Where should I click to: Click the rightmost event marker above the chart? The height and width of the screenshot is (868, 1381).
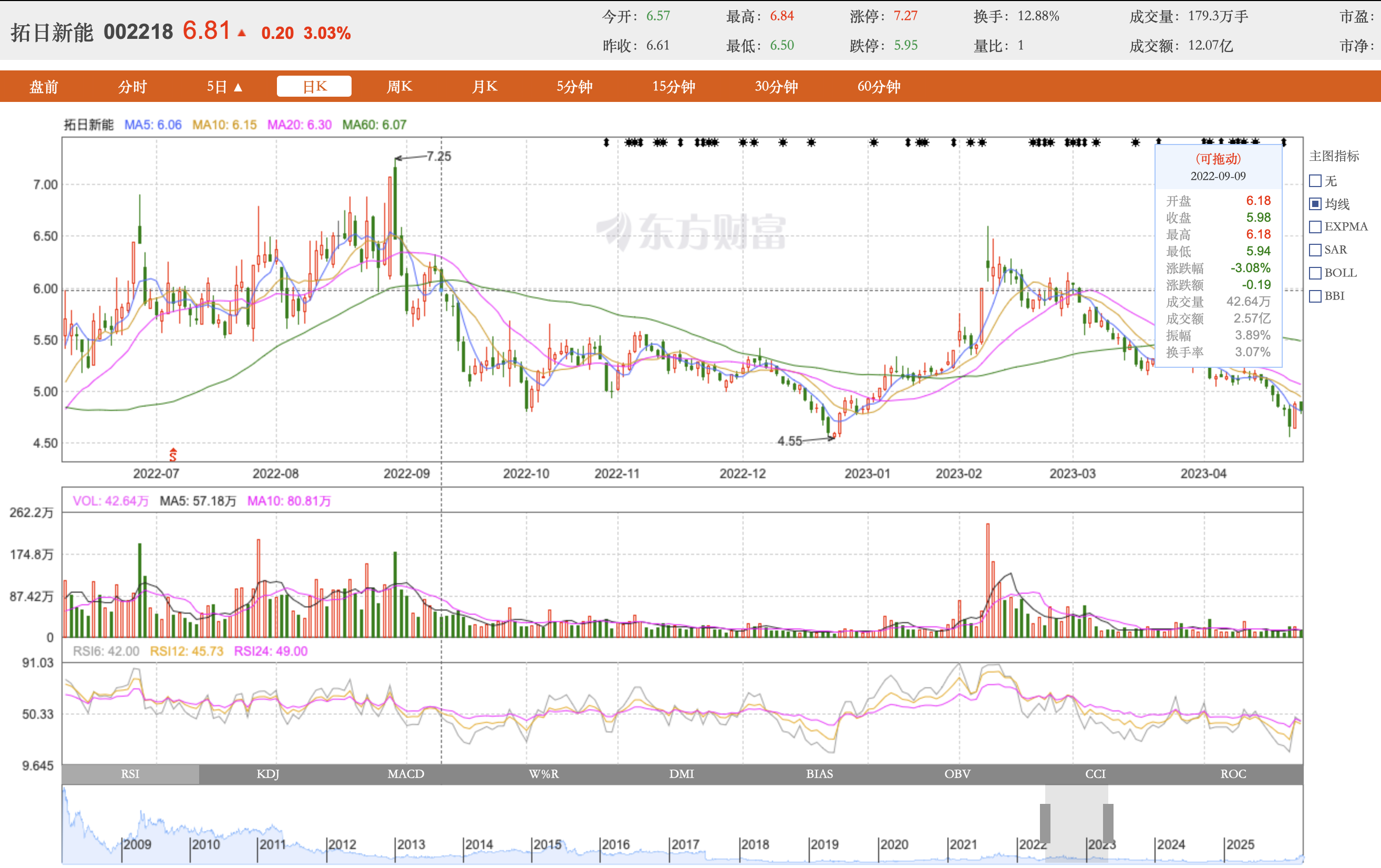pyautogui.click(x=1284, y=142)
